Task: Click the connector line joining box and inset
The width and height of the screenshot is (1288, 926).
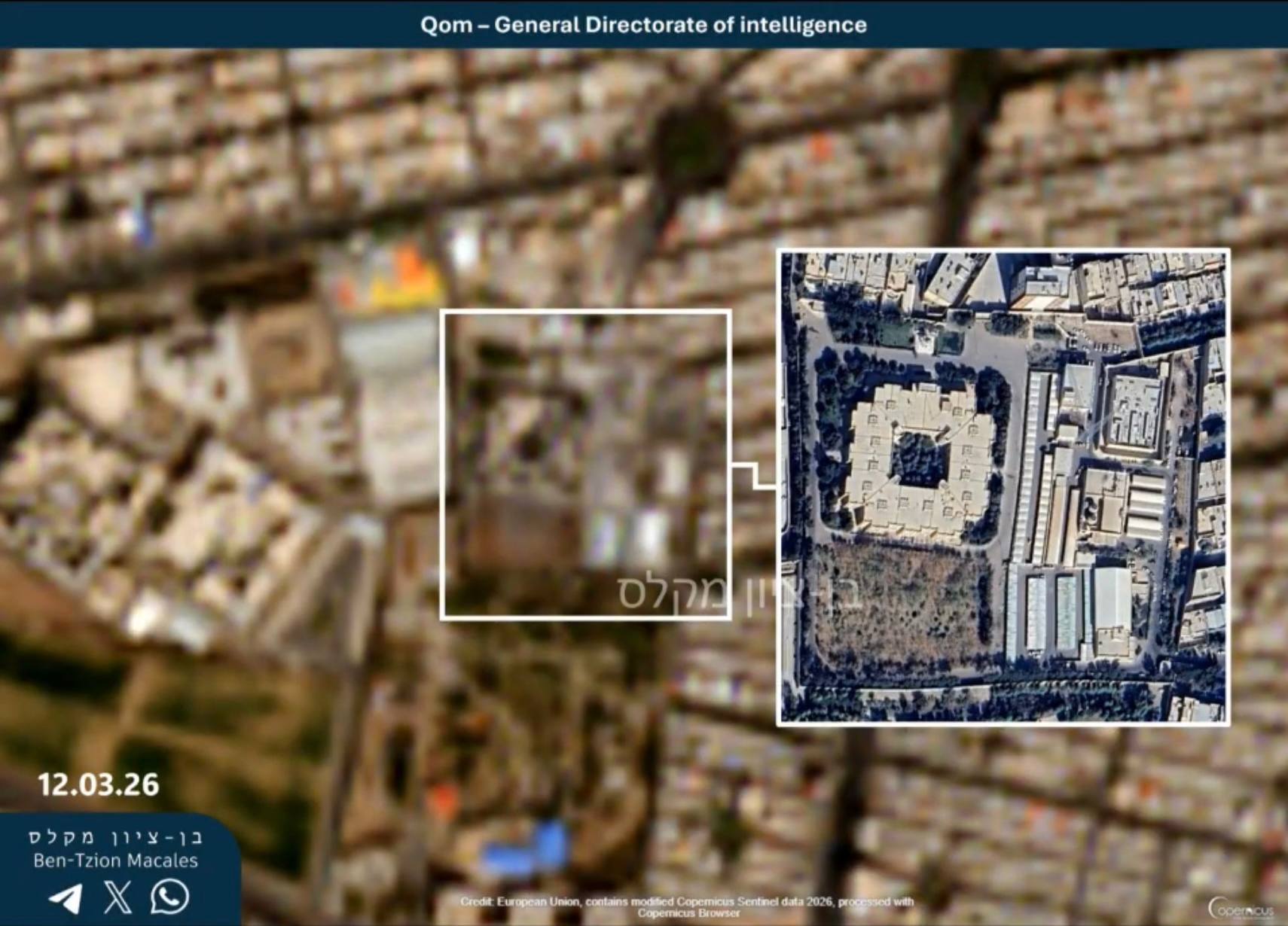Action: coord(753,476)
